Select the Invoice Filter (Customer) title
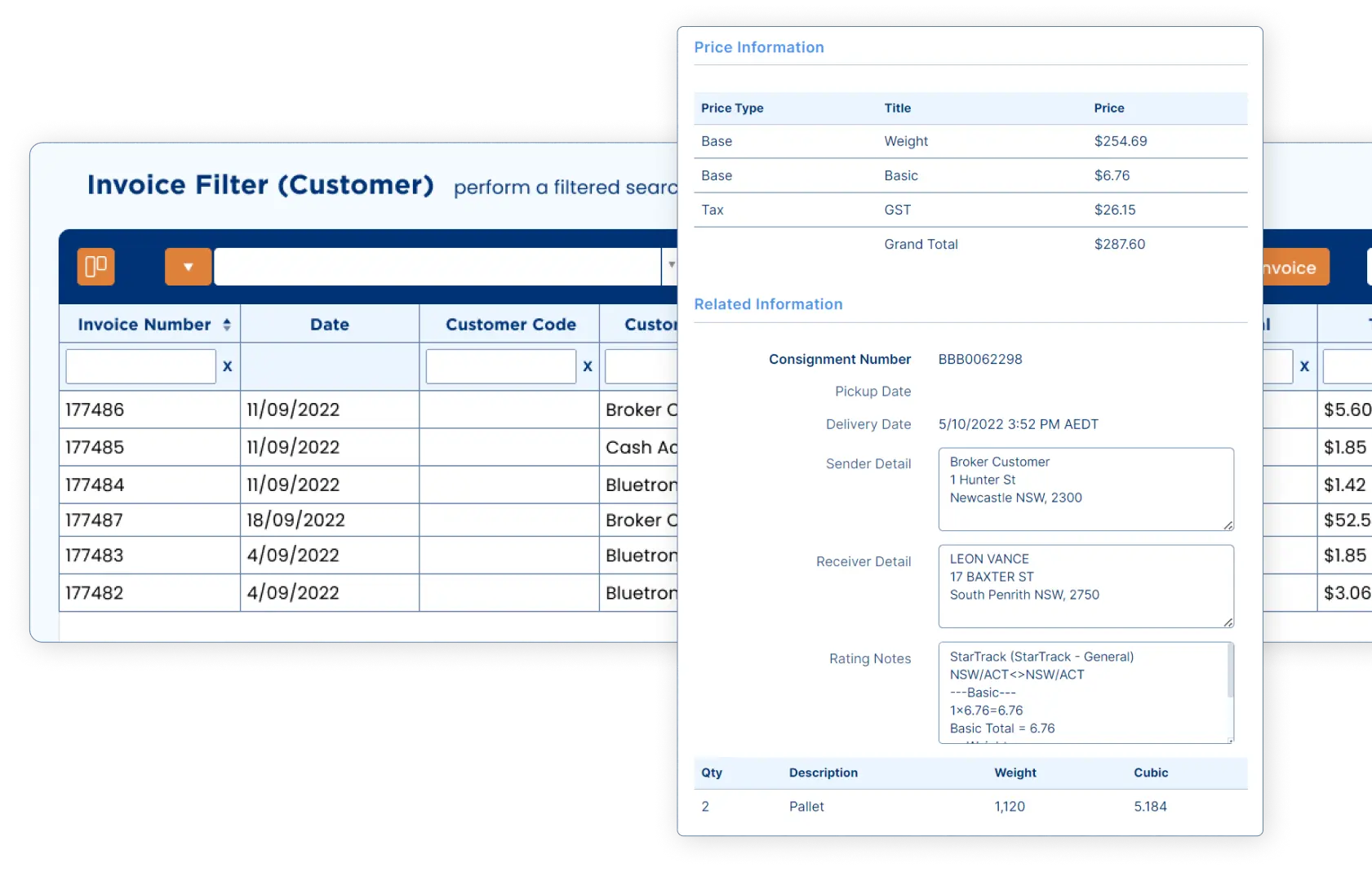Screen dimensions: 1372x881 261,184
